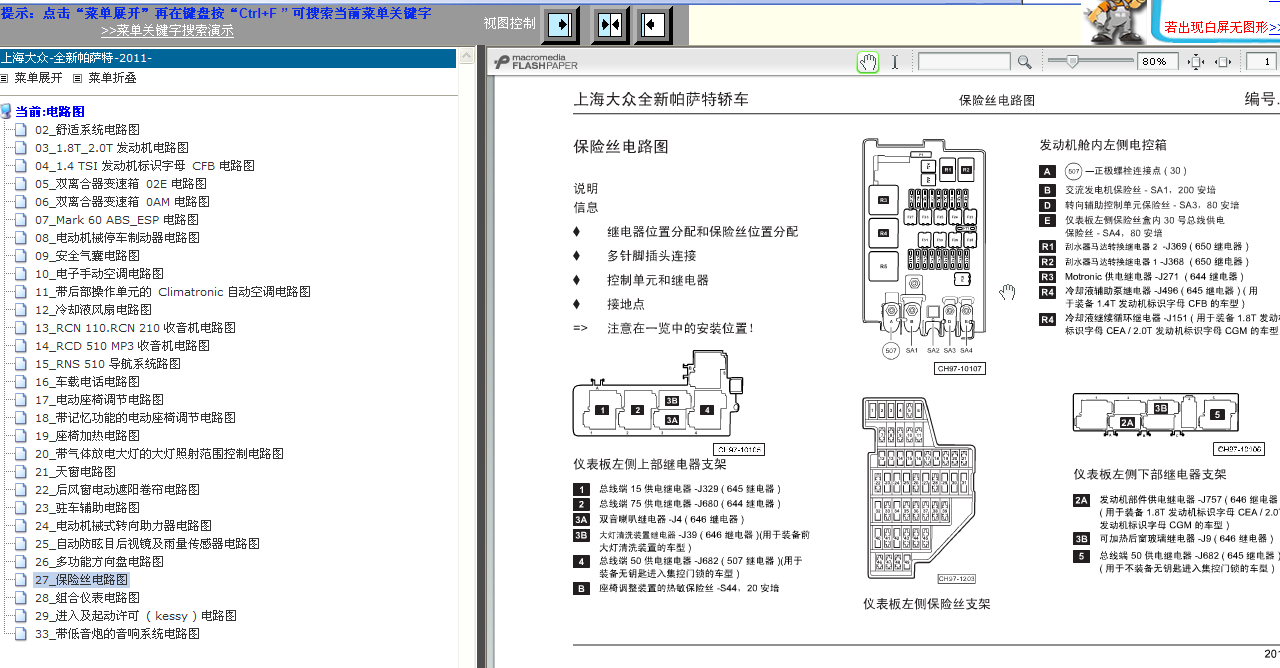Viewport: 1280px width, 668px height.
Task: Click the fit-page zoom icon
Action: 1196,62
